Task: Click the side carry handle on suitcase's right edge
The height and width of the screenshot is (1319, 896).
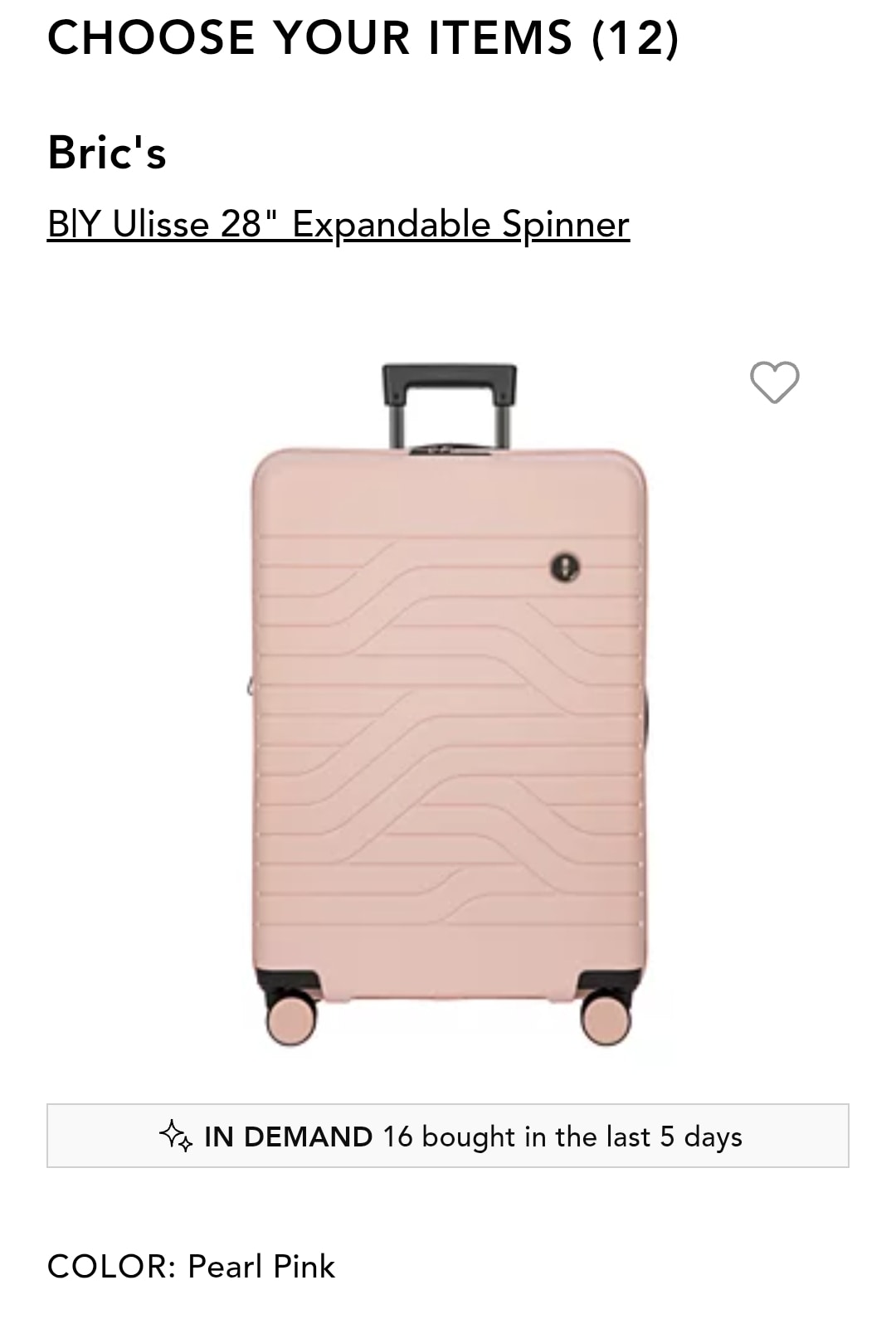Action: (645, 713)
